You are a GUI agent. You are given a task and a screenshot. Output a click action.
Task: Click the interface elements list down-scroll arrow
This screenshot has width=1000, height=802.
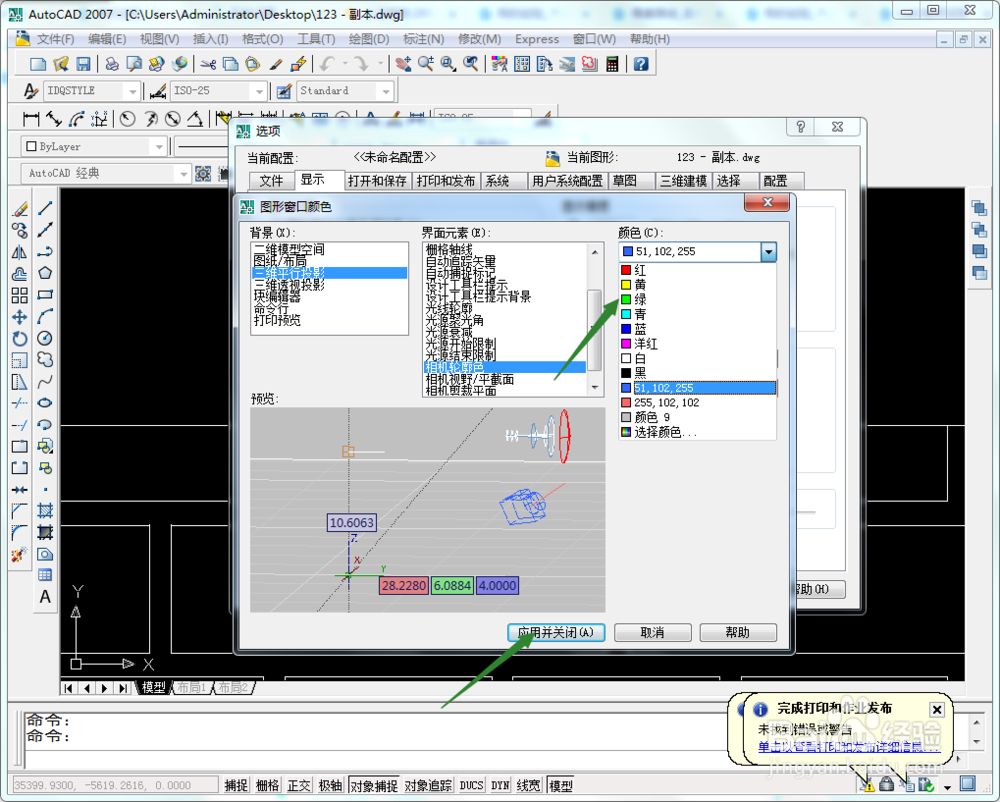[x=595, y=388]
